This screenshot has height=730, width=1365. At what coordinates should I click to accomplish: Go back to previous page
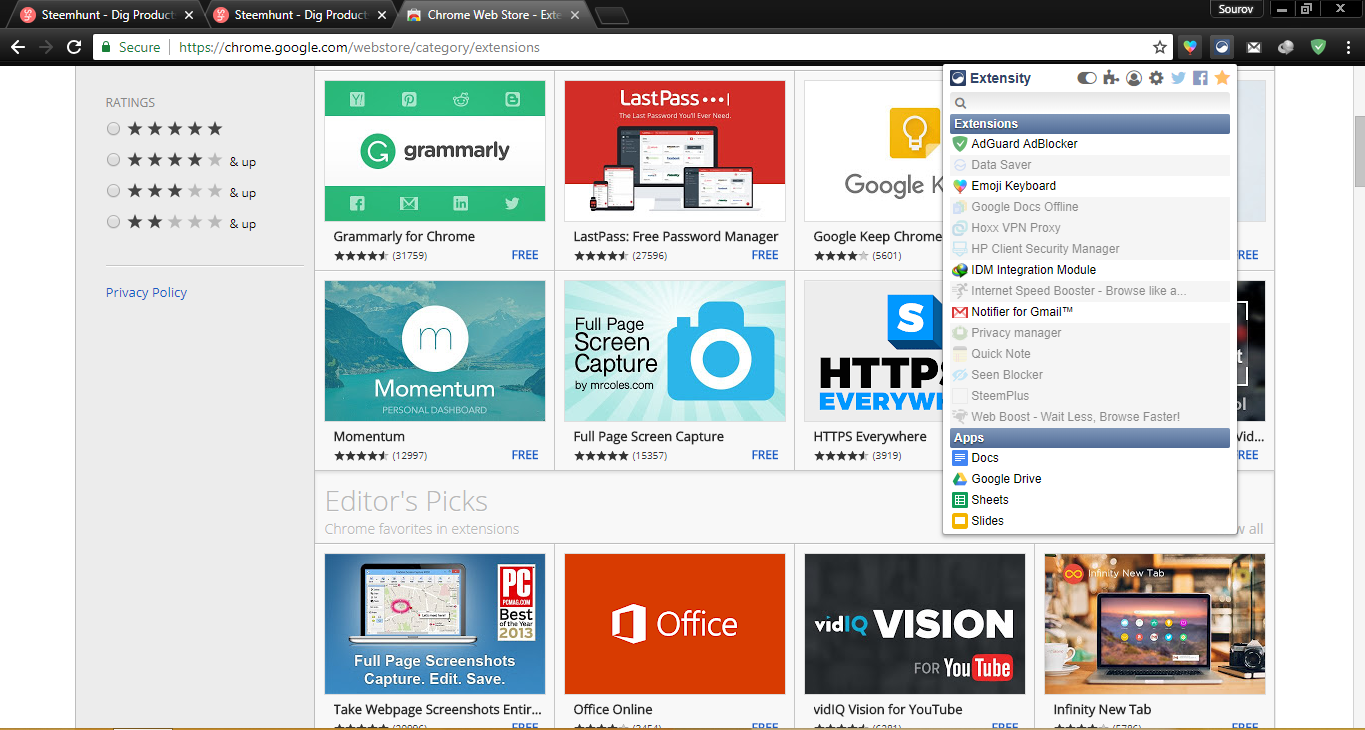18,47
